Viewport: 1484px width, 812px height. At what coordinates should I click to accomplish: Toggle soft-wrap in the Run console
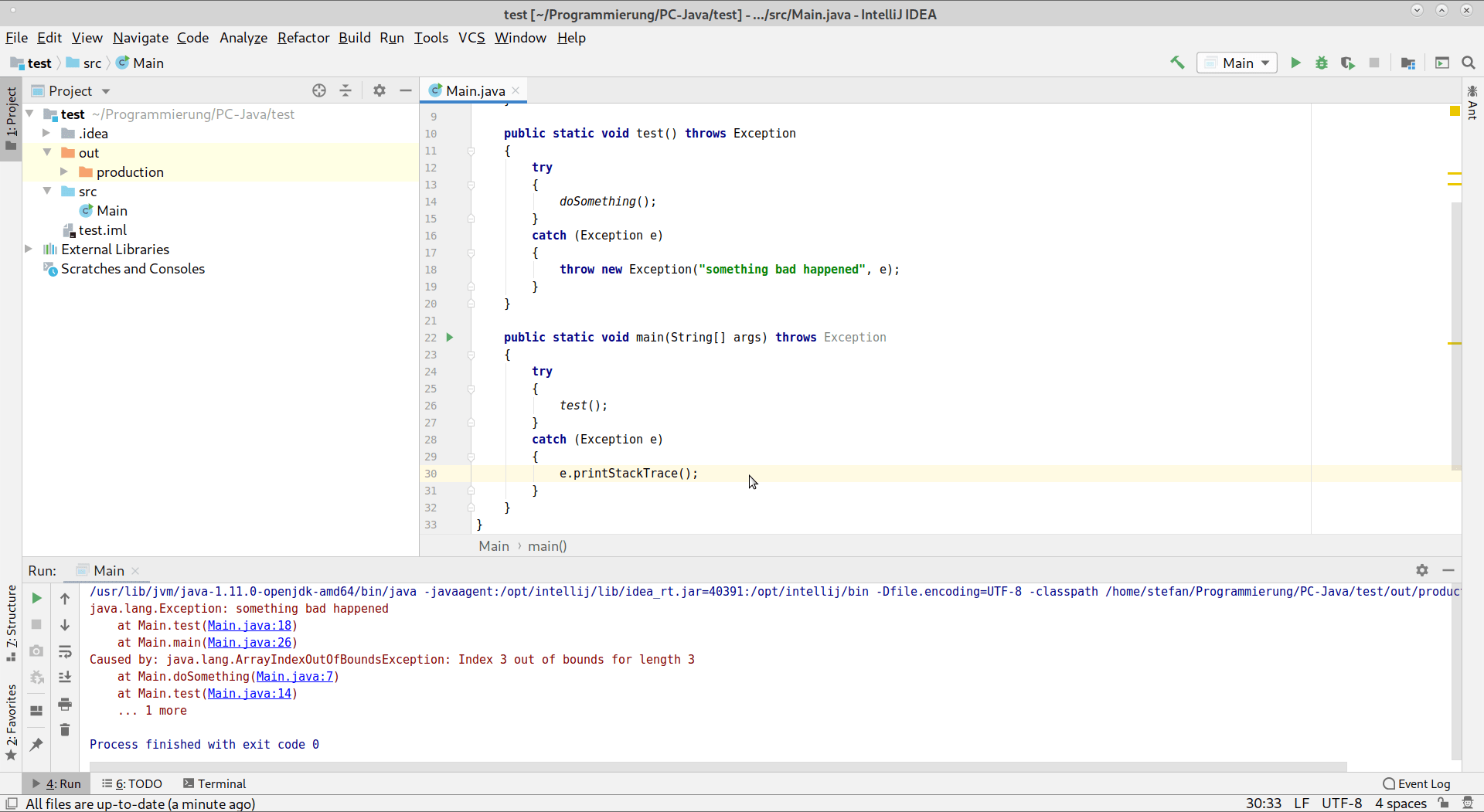click(x=65, y=651)
